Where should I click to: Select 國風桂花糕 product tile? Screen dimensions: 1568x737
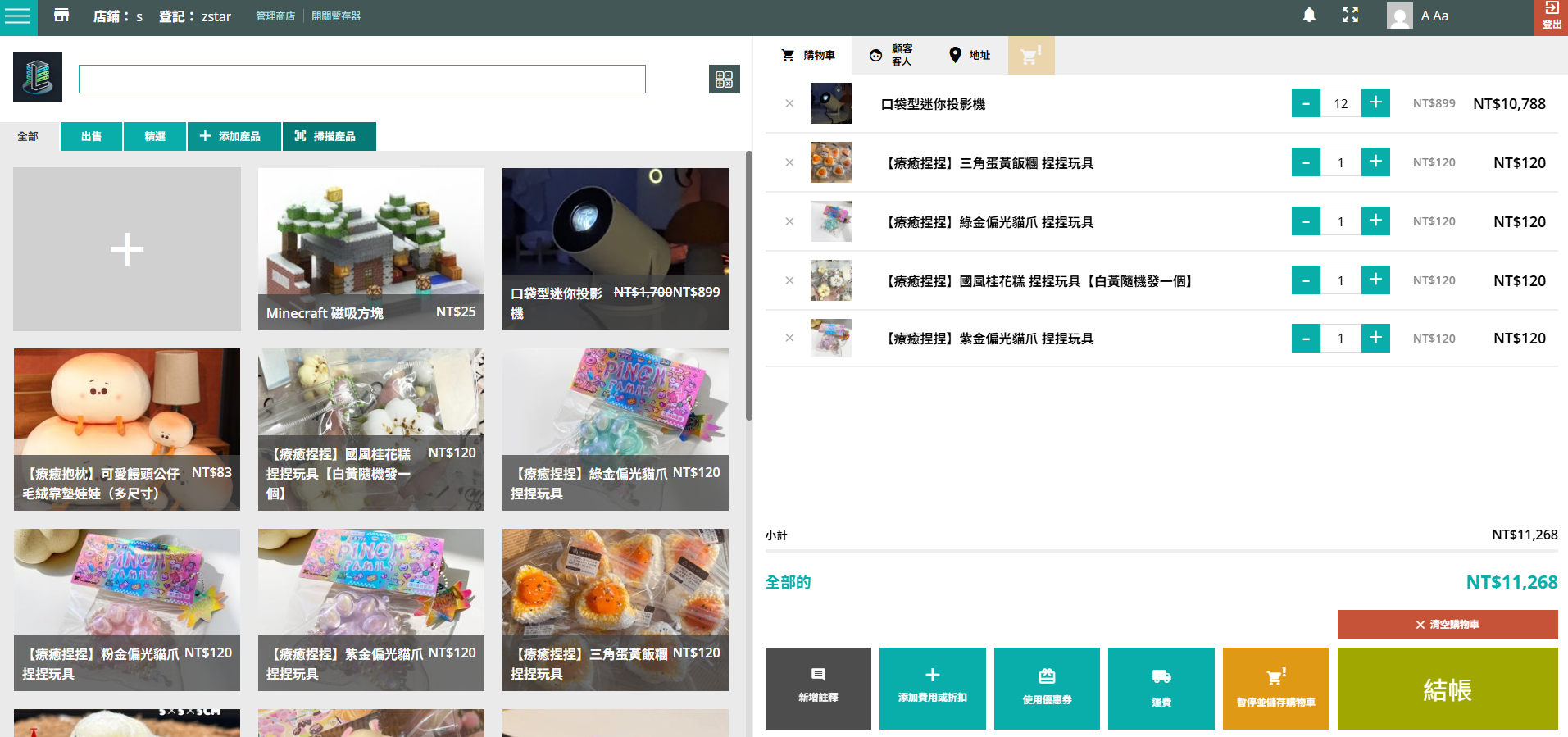click(x=370, y=430)
